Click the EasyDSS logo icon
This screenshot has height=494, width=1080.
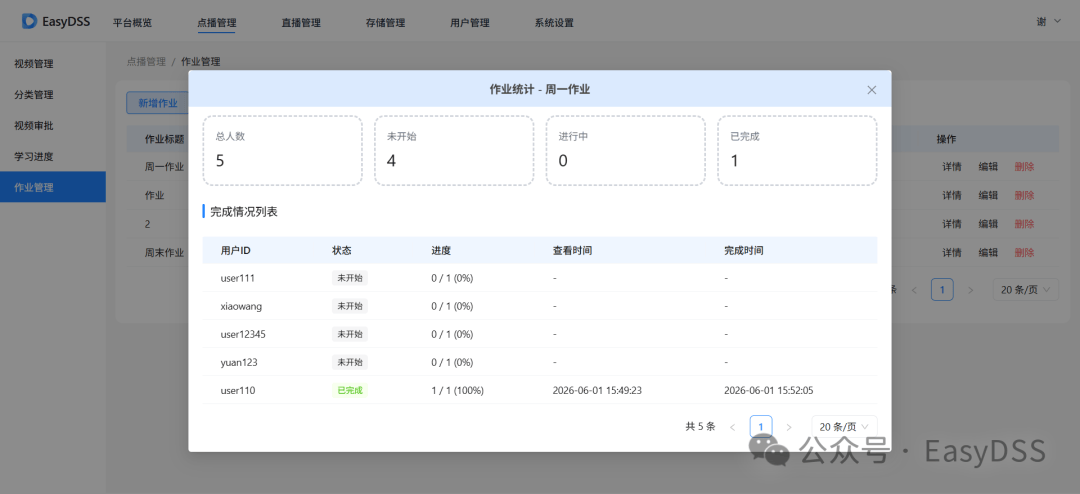coord(29,21)
